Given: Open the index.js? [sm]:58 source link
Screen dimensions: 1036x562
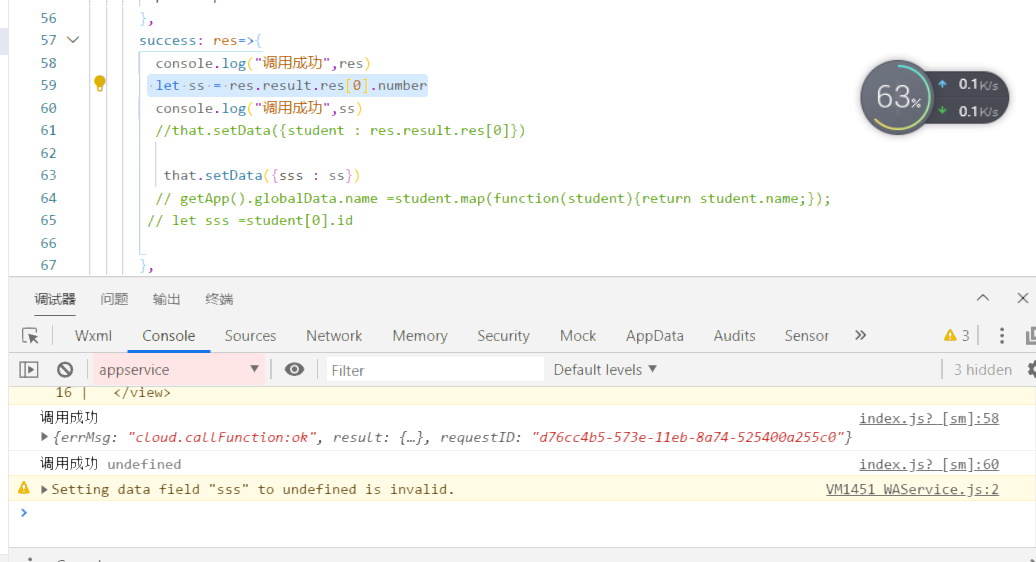Looking at the screenshot, I should (x=929, y=419).
